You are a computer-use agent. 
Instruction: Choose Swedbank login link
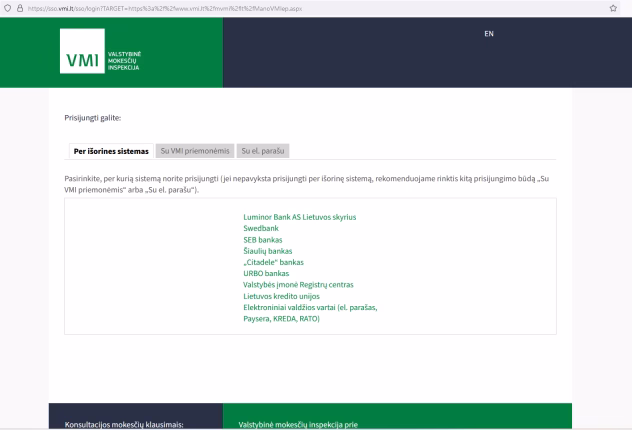tap(261, 228)
